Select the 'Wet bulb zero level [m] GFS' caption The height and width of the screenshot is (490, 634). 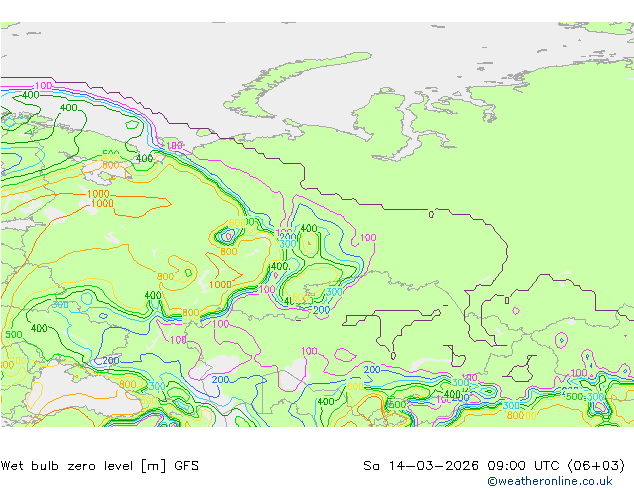100,466
